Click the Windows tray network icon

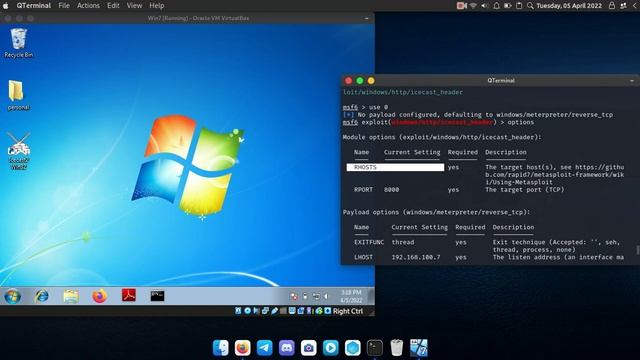click(316, 296)
